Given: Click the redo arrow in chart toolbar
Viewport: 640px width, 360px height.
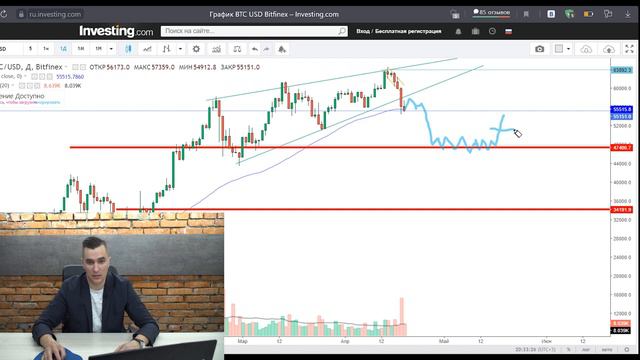Looking at the screenshot, I should (267, 49).
